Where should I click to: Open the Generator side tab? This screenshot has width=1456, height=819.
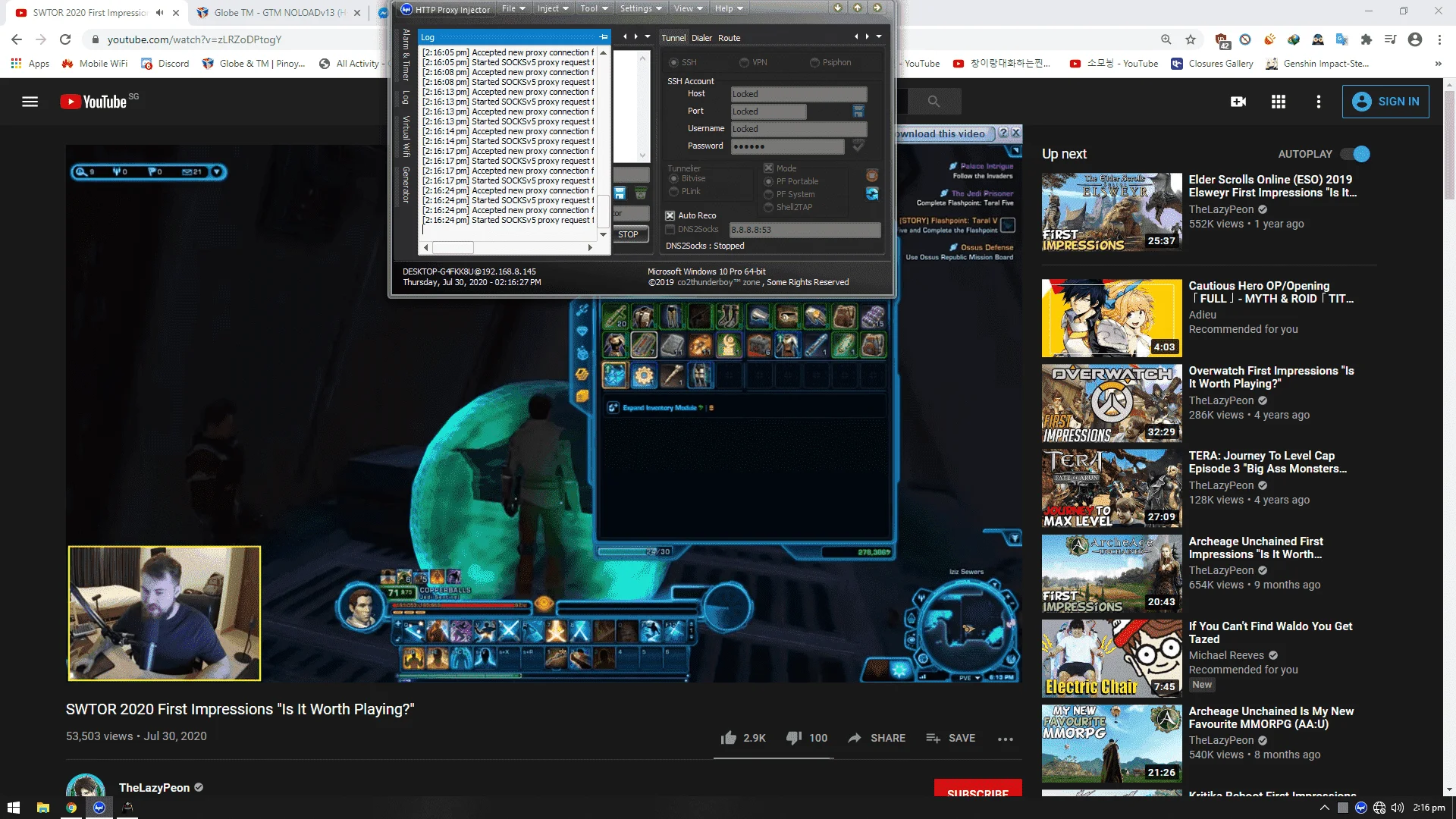coord(406,185)
